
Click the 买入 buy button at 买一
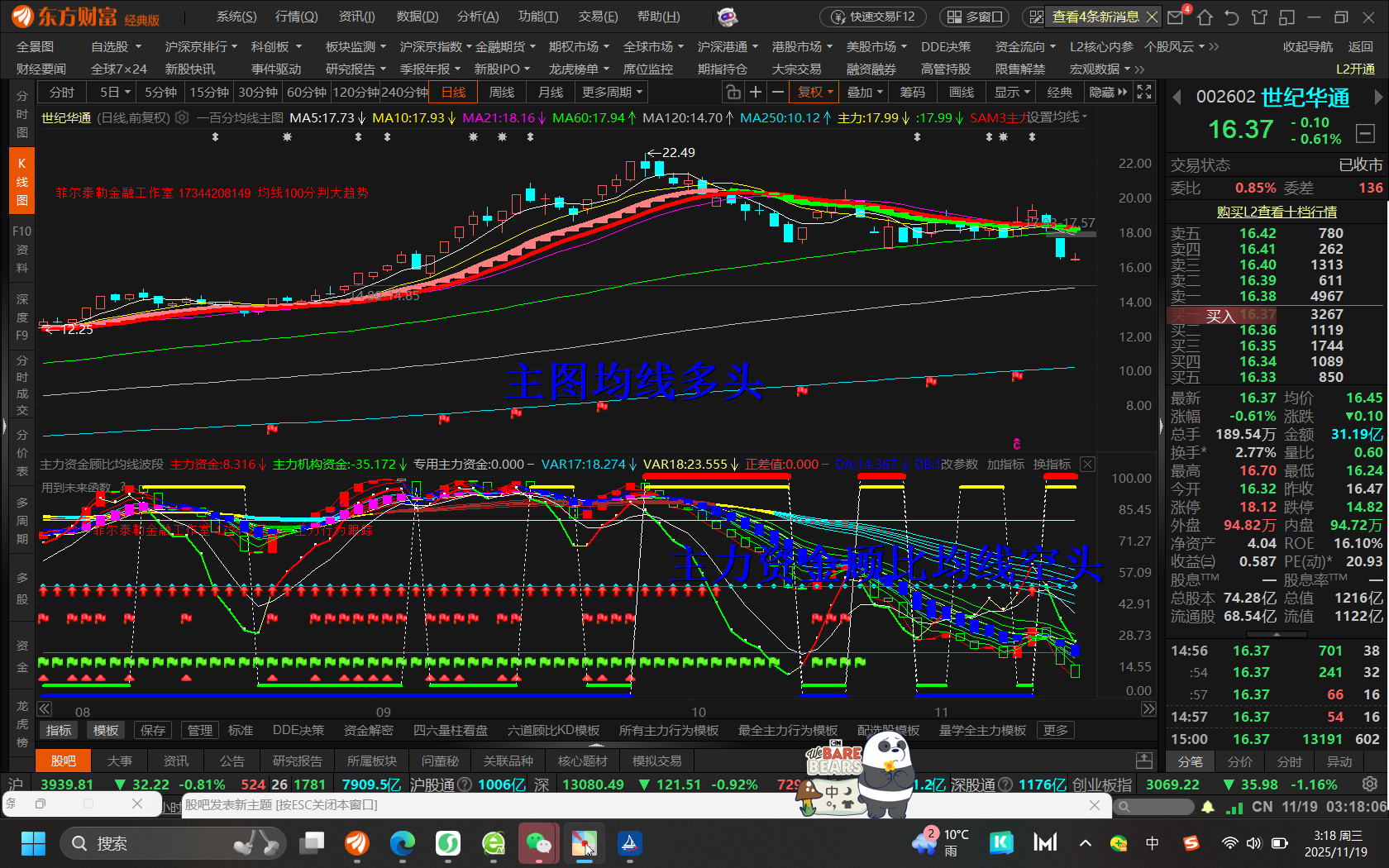coord(1220,316)
